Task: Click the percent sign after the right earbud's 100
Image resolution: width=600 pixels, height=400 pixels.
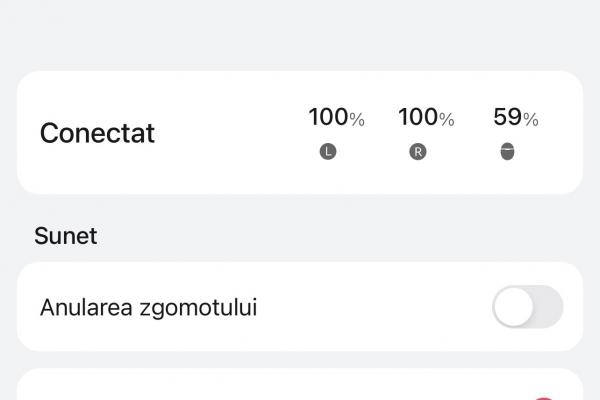Action: pyautogui.click(x=447, y=119)
